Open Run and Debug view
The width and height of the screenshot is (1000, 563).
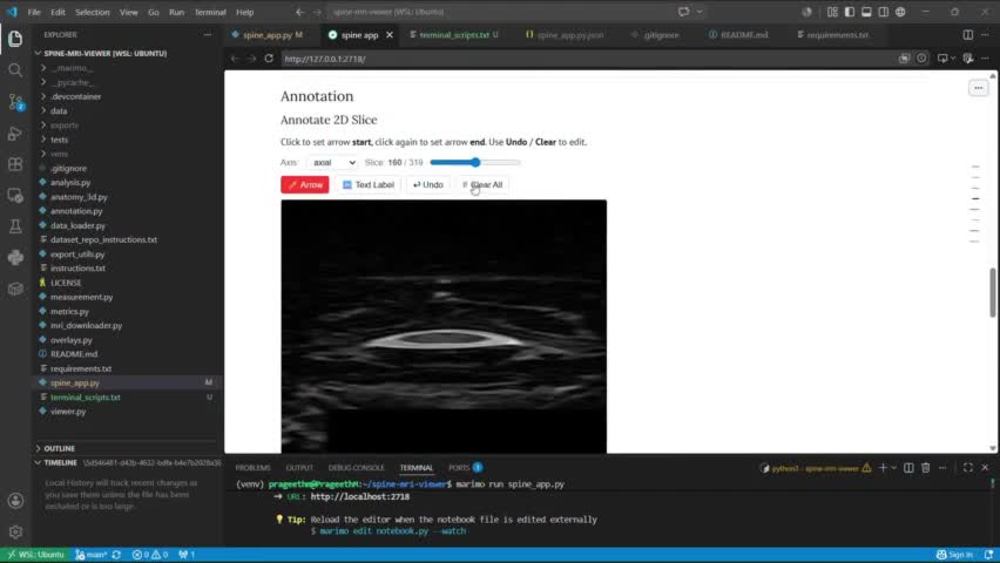coord(15,133)
